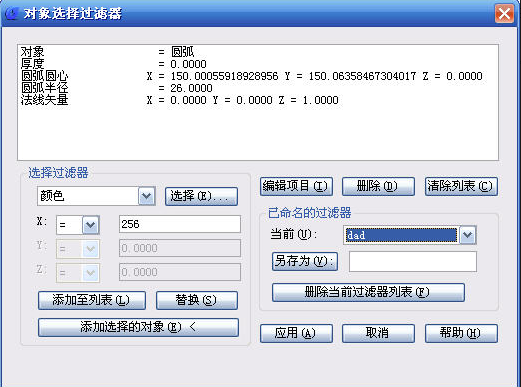Close the 对象选择过滤器 dialog

pyautogui.click(x=504, y=14)
